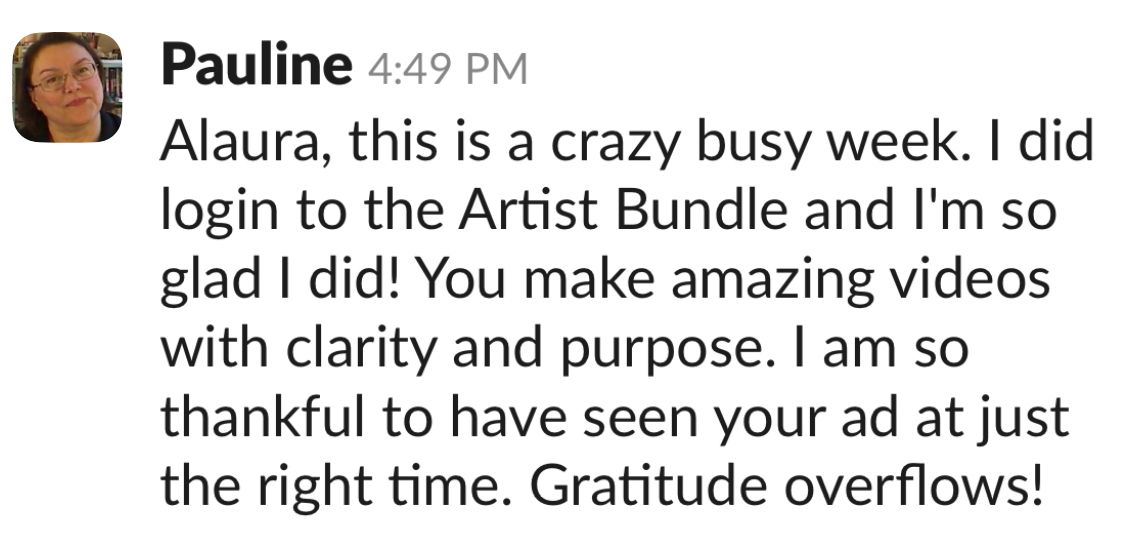Open profile via the Pauline sender name

coord(256,68)
